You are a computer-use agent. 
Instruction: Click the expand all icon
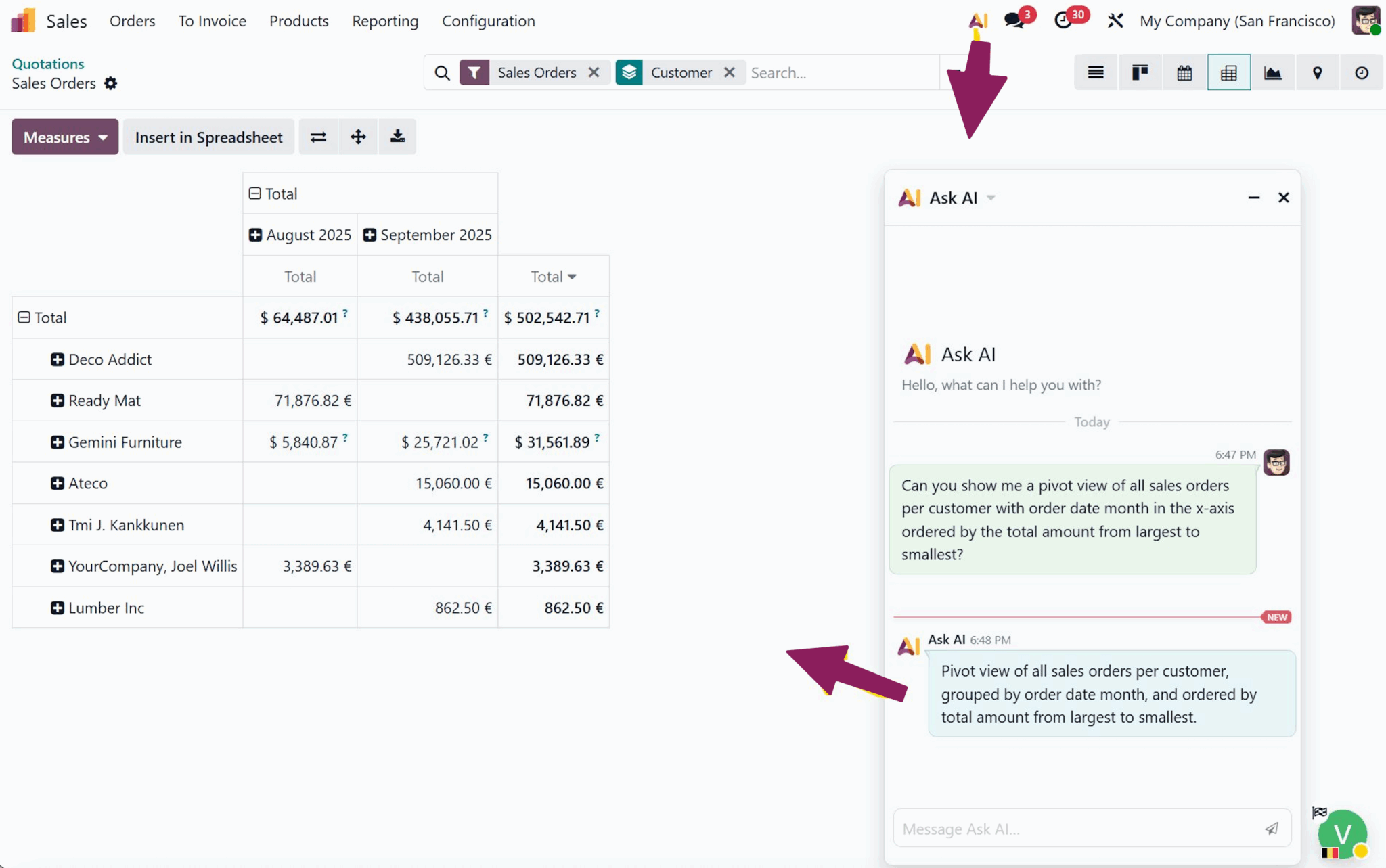point(358,137)
